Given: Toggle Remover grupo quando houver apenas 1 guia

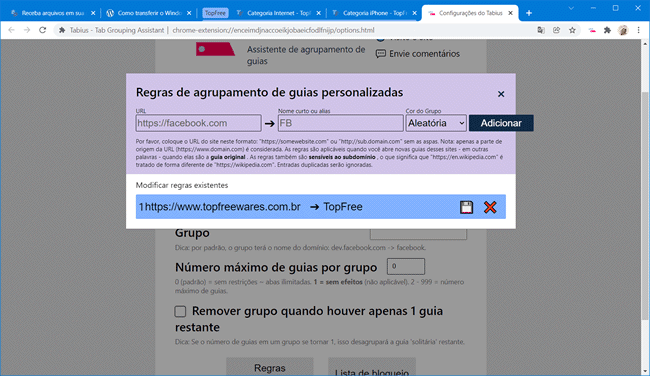Looking at the screenshot, I should point(180,311).
